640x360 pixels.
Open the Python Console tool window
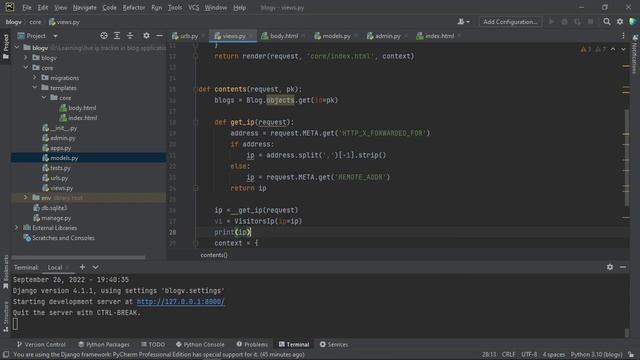(200, 344)
